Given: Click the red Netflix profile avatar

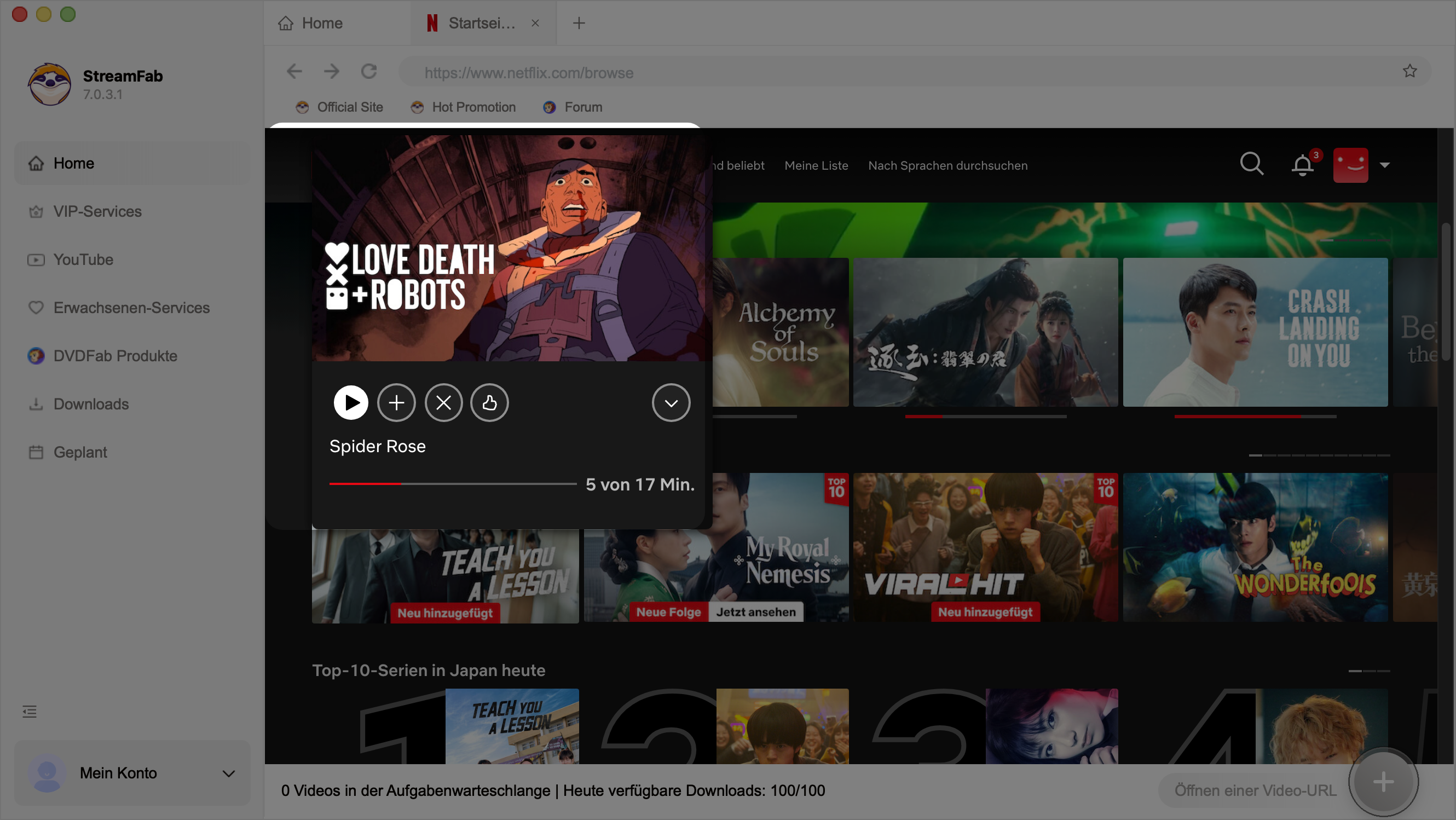Looking at the screenshot, I should click(1350, 165).
